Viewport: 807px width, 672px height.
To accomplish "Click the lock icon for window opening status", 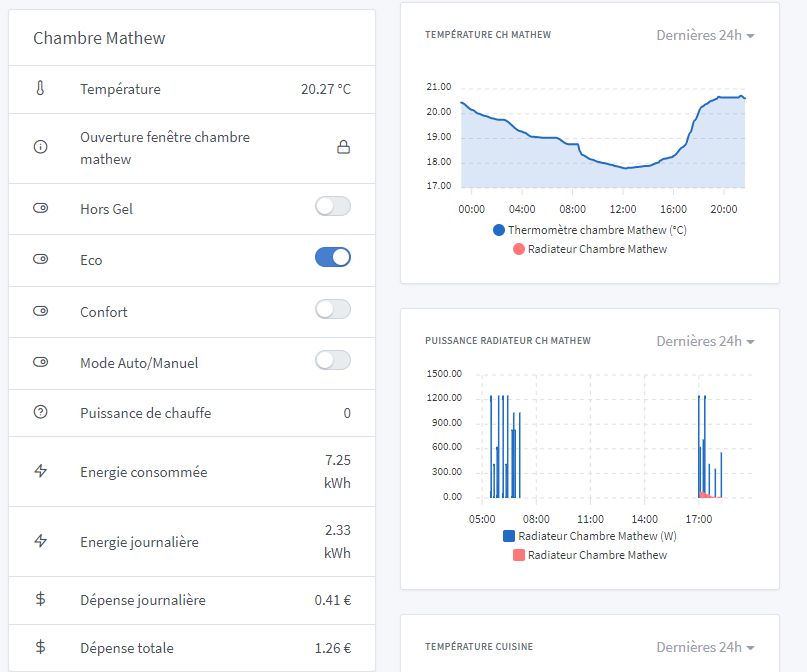I will tap(343, 147).
